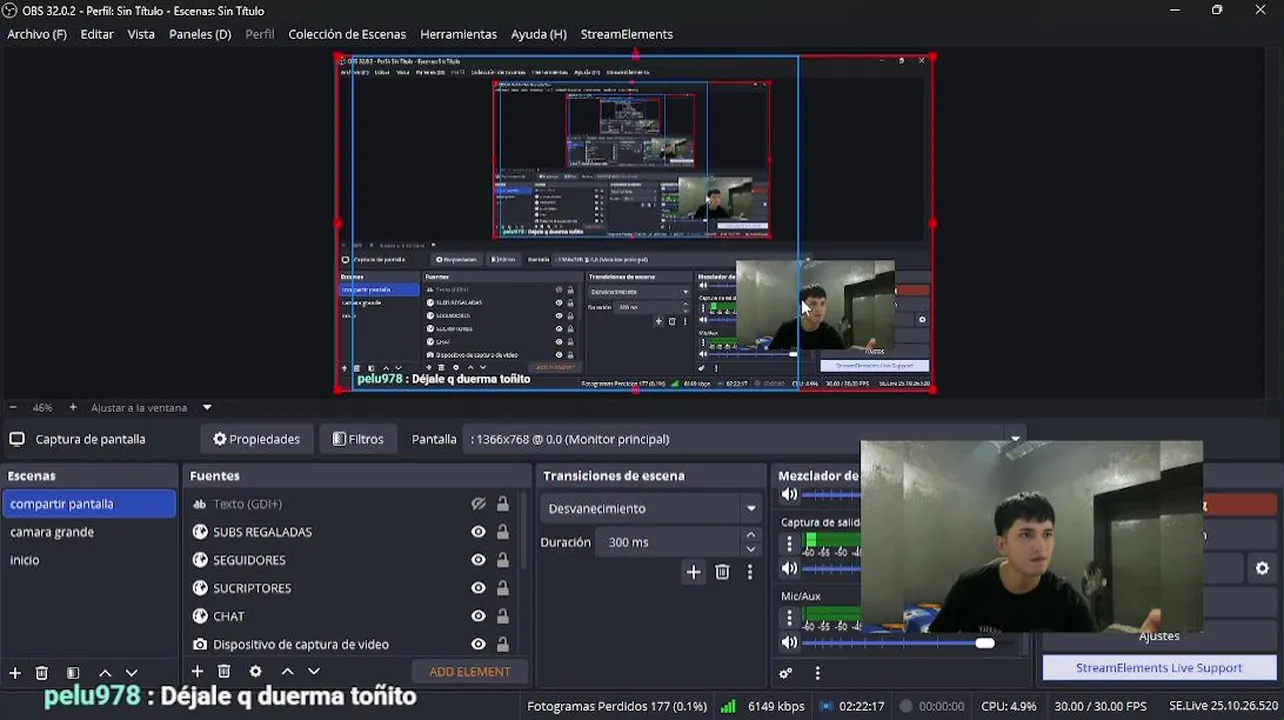Mute Captura de salida speaker icon

click(x=789, y=568)
